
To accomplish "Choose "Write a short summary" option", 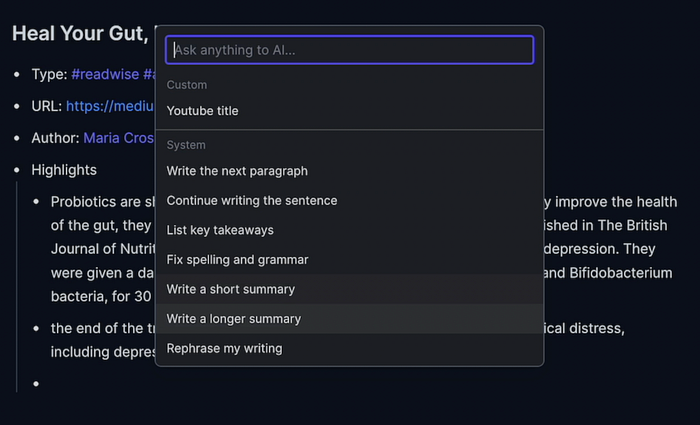I will (231, 290).
